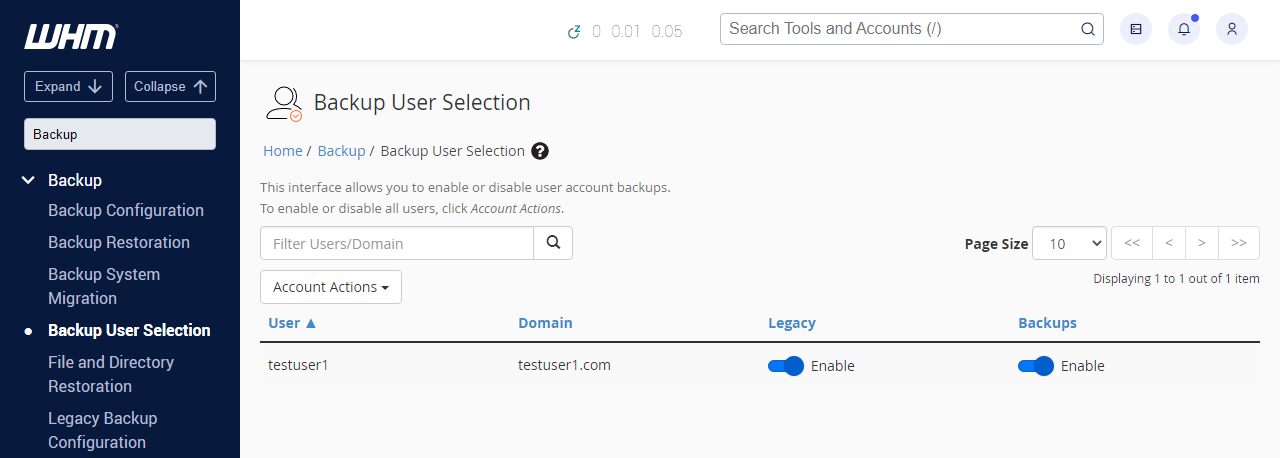Click the filter search magnifier button
Screen dimensions: 1280x458
coord(553,243)
